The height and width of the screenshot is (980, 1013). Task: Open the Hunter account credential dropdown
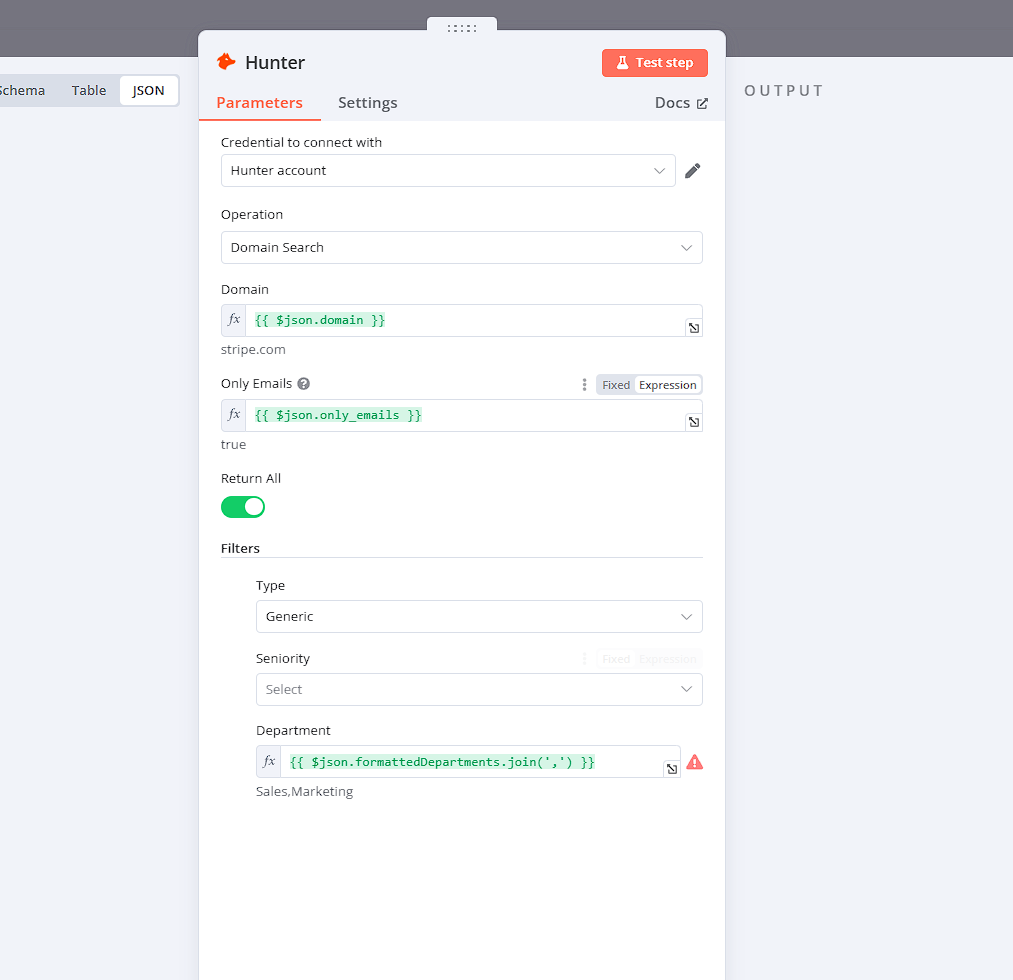[448, 171]
